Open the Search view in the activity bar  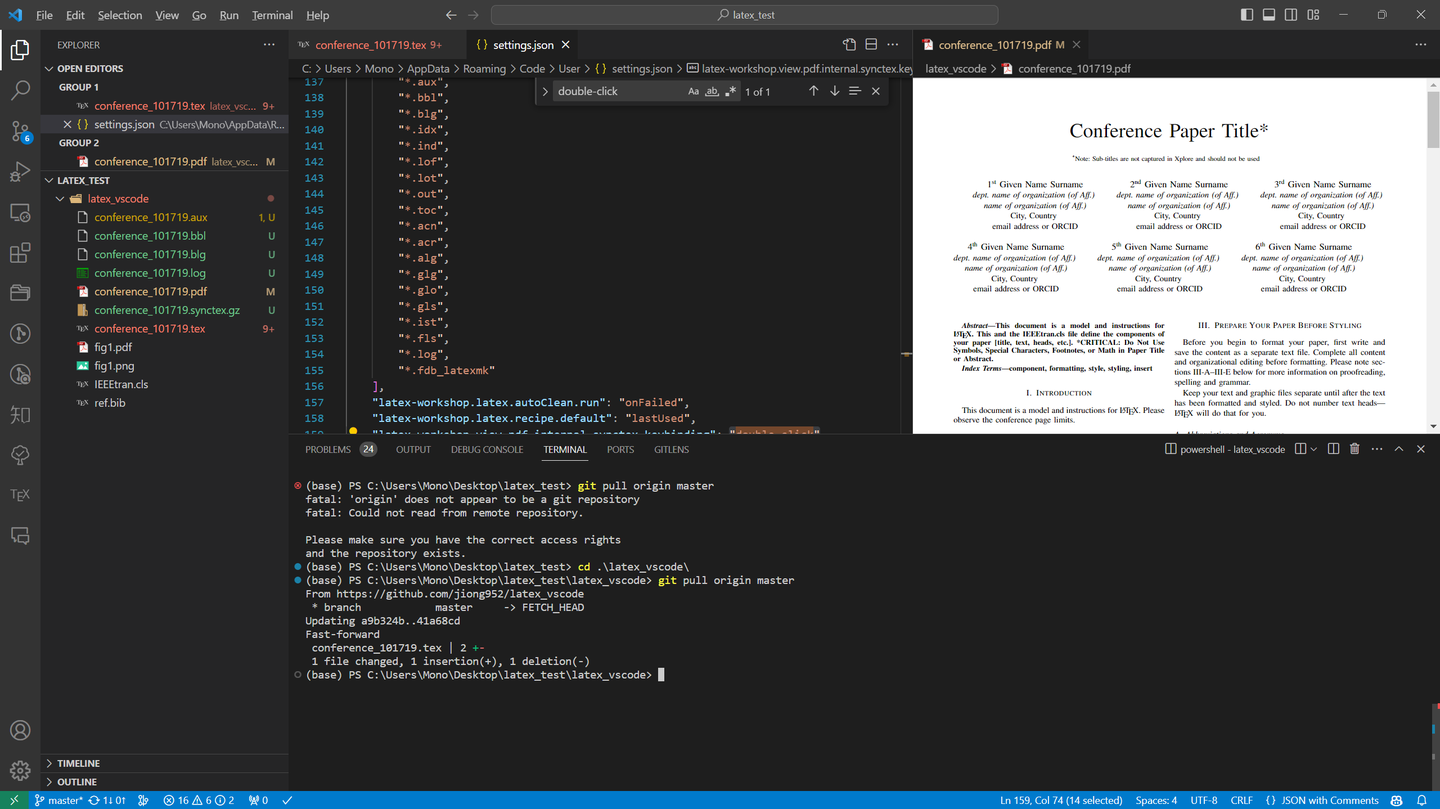(20, 90)
